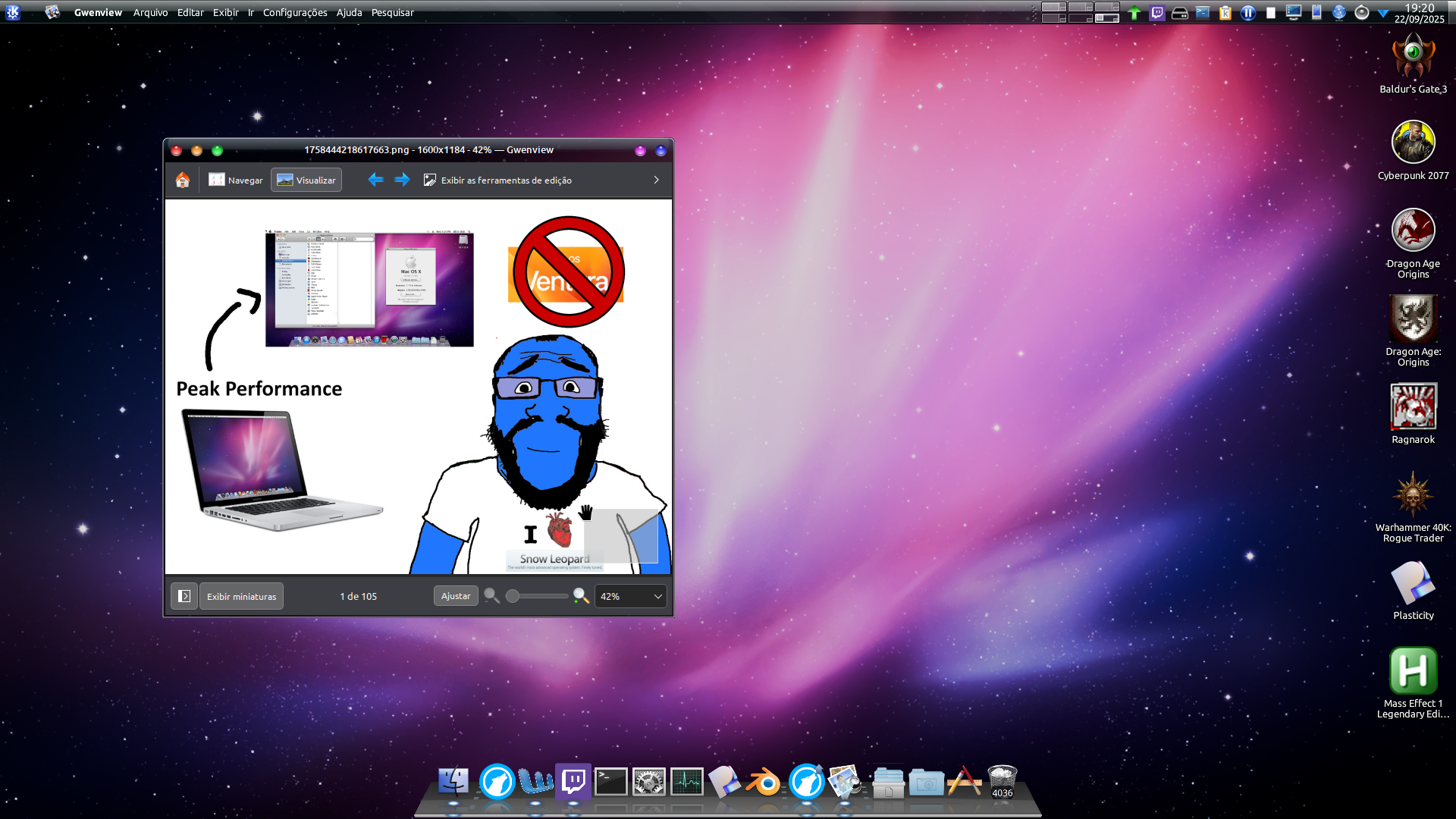Click the blue pause tray icon
The width and height of the screenshot is (1456, 819).
pos(1248,12)
